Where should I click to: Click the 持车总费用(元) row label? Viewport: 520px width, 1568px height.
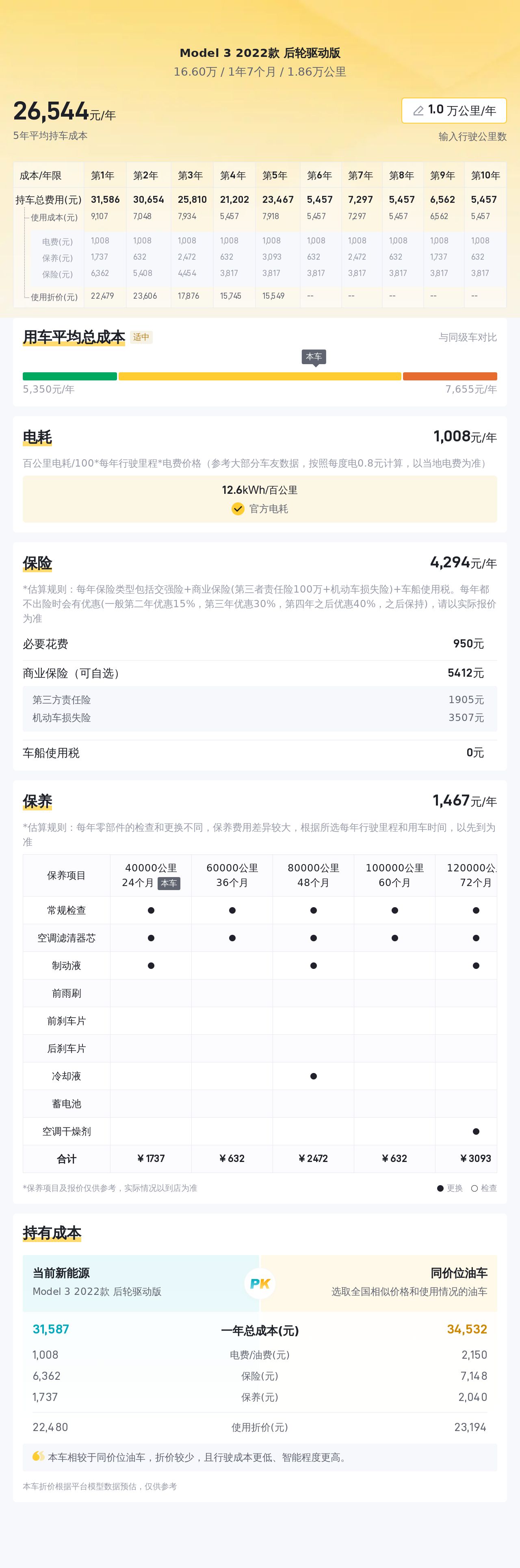click(x=48, y=200)
